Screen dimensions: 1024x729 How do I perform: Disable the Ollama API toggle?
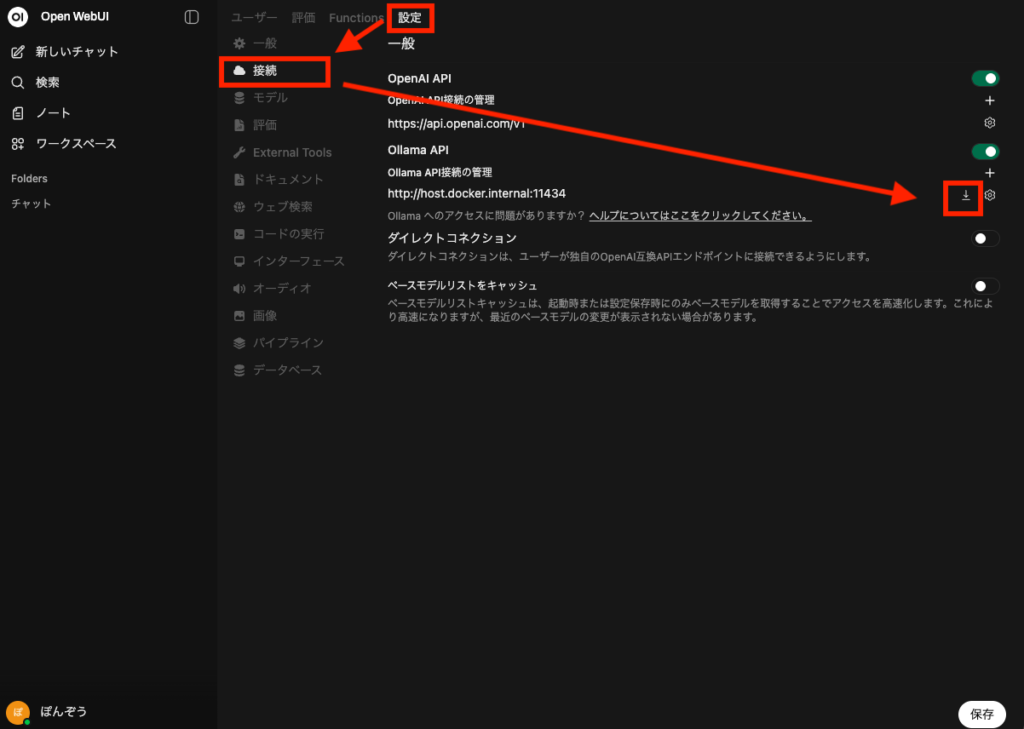click(x=985, y=151)
